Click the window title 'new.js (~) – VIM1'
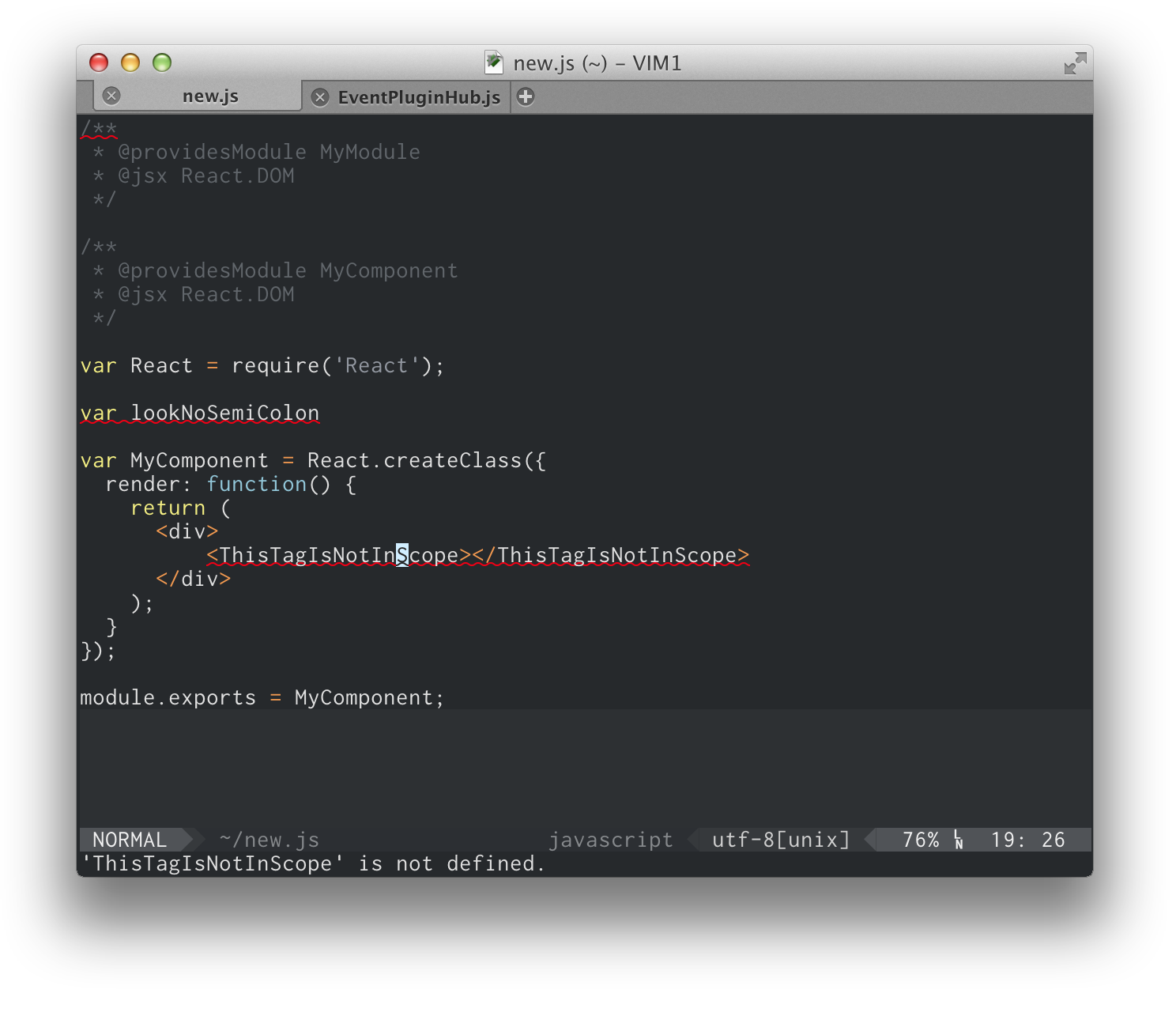1176x1016 pixels. click(x=597, y=63)
